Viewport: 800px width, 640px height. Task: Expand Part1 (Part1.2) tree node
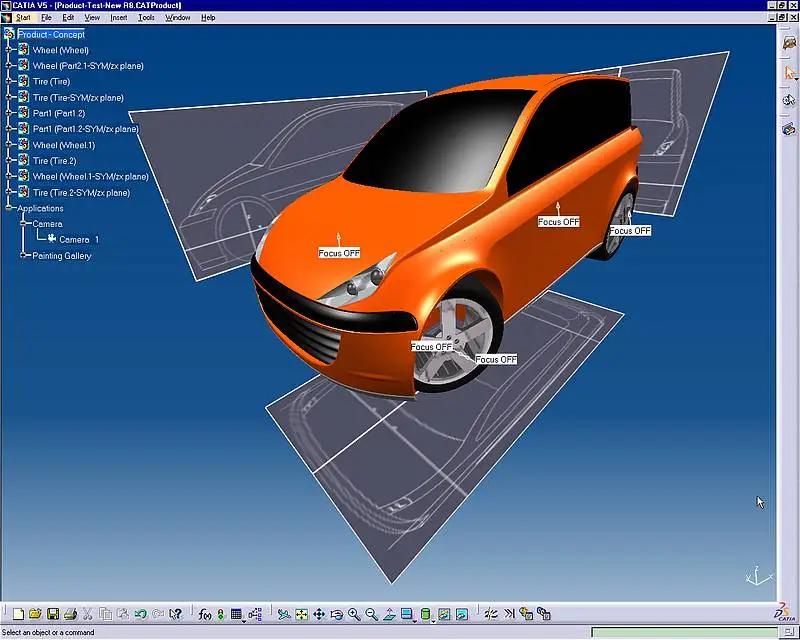coord(8,113)
